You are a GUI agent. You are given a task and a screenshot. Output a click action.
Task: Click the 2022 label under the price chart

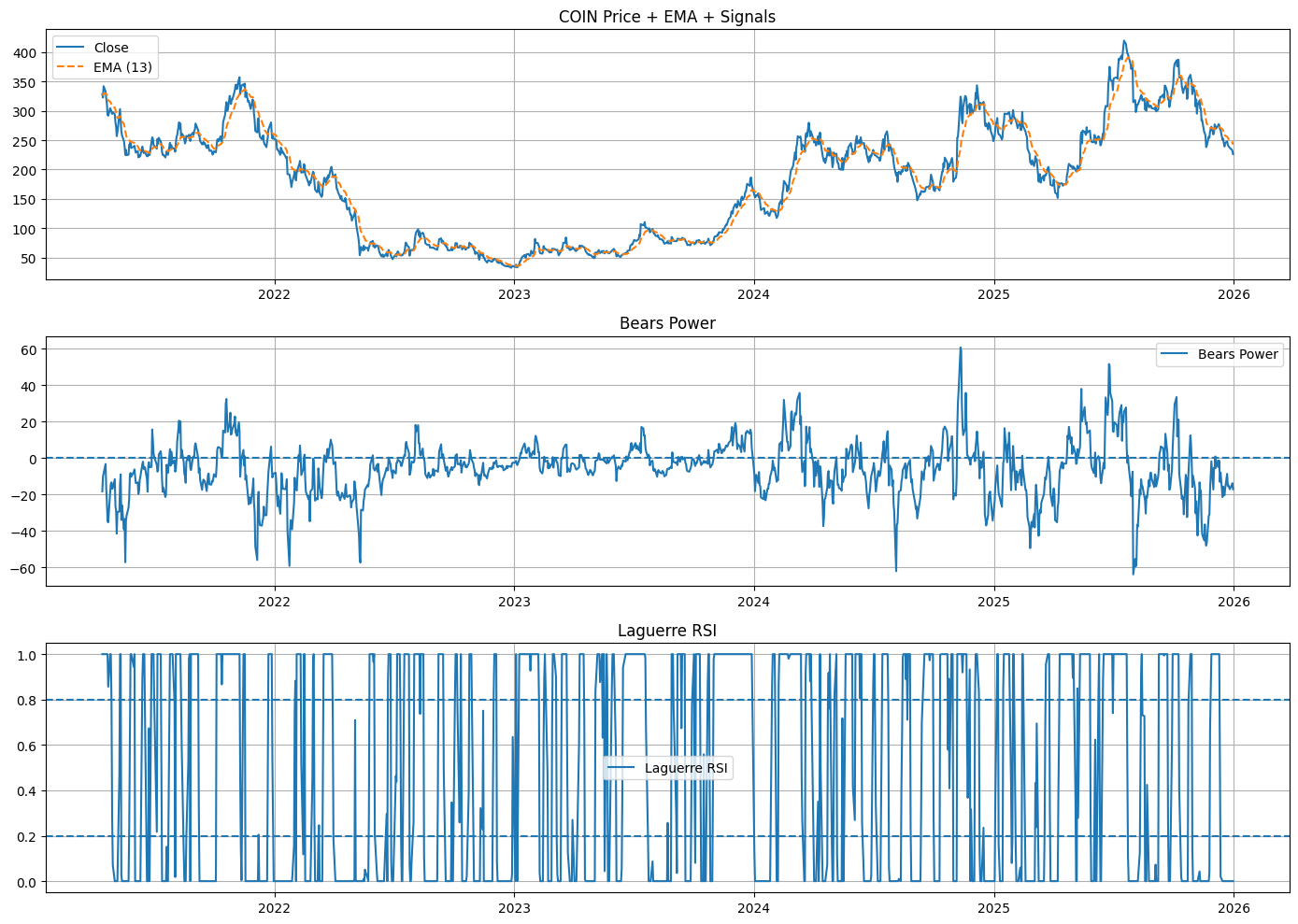click(274, 294)
